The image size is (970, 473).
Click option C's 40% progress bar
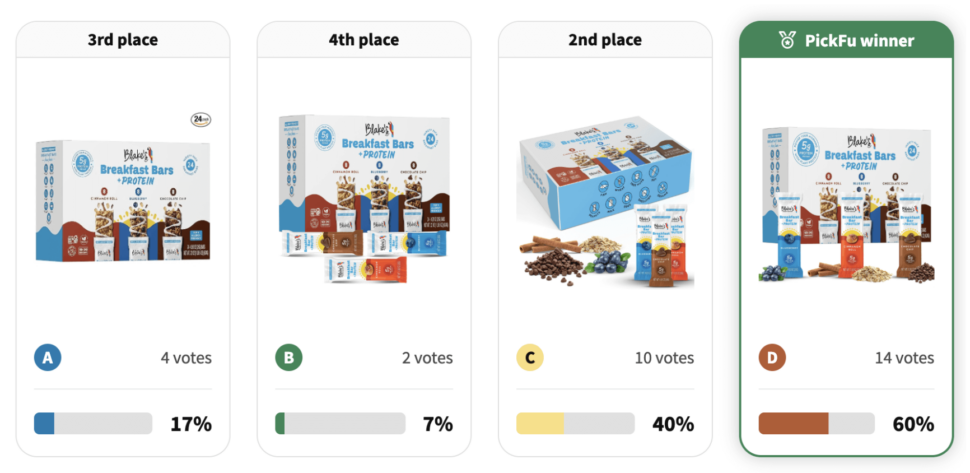pyautogui.click(x=575, y=424)
